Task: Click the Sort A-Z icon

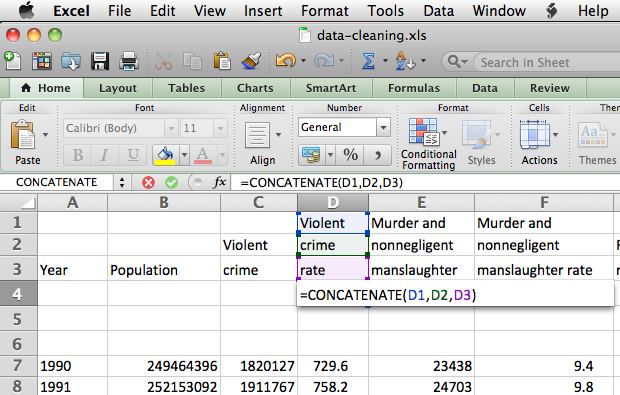Action: [x=405, y=61]
